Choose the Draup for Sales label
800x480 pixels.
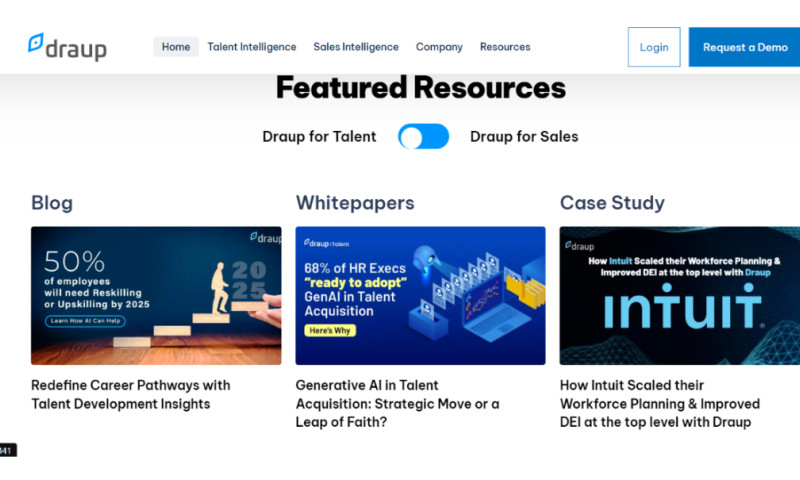coord(524,137)
